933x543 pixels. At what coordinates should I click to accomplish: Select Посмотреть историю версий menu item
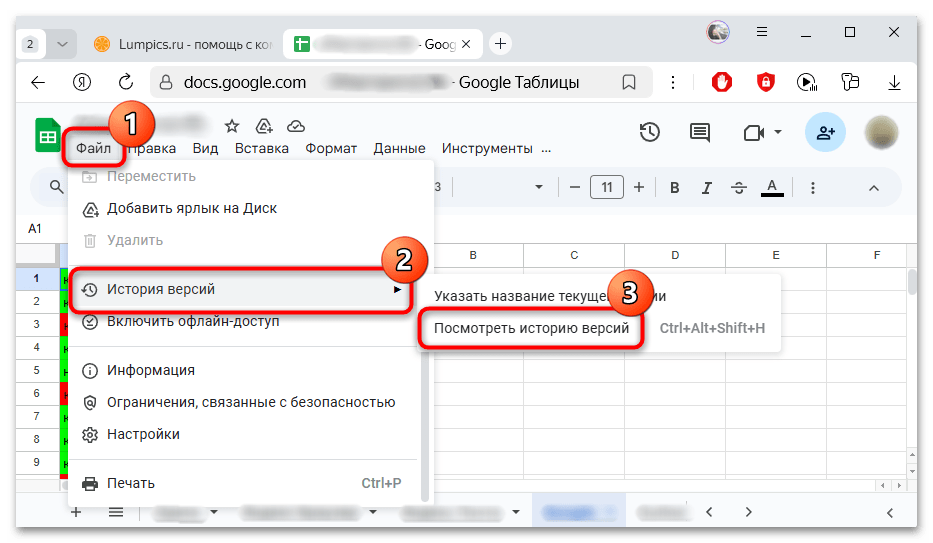pos(531,328)
